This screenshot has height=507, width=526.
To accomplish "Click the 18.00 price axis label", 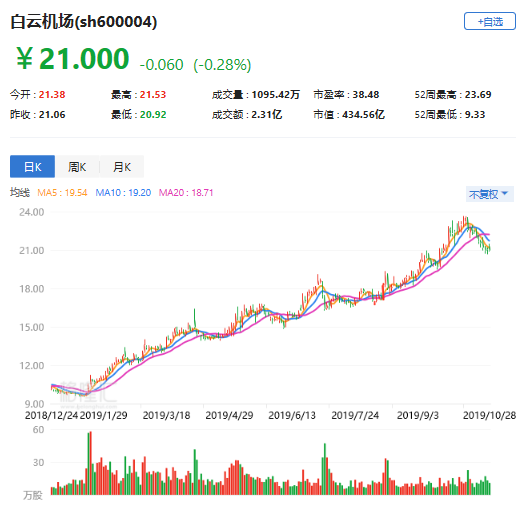I will click(x=32, y=289).
